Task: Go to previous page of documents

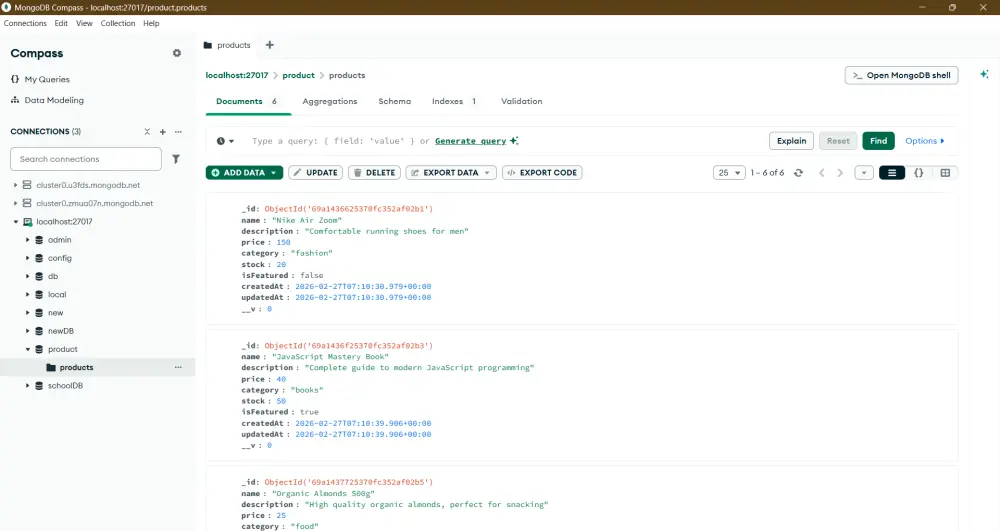Action: [822, 173]
